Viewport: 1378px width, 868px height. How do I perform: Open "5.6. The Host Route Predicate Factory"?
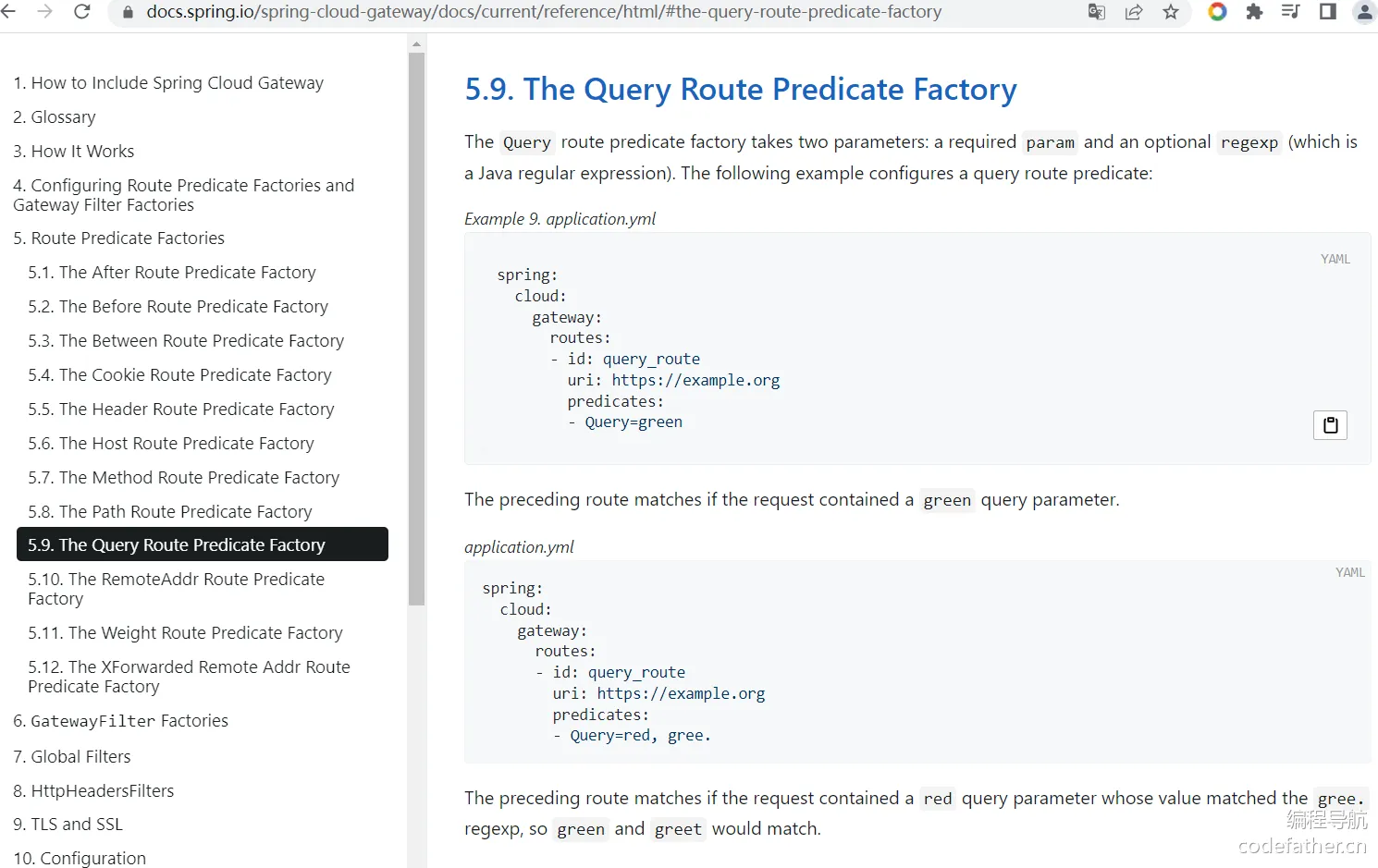click(171, 444)
